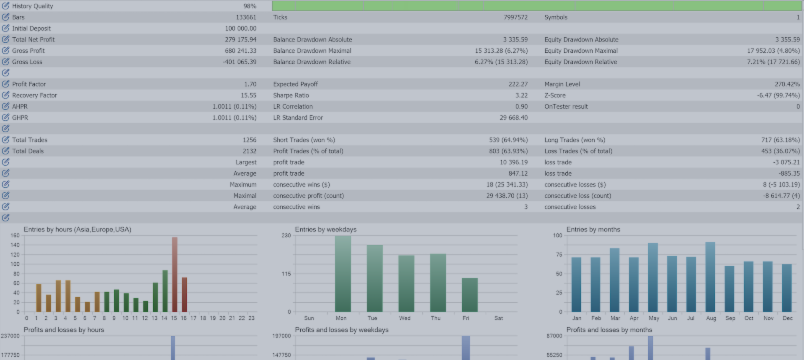Click the 'Balance Drawdown Absolute' label
804x360 pixels.
click(x=313, y=39)
